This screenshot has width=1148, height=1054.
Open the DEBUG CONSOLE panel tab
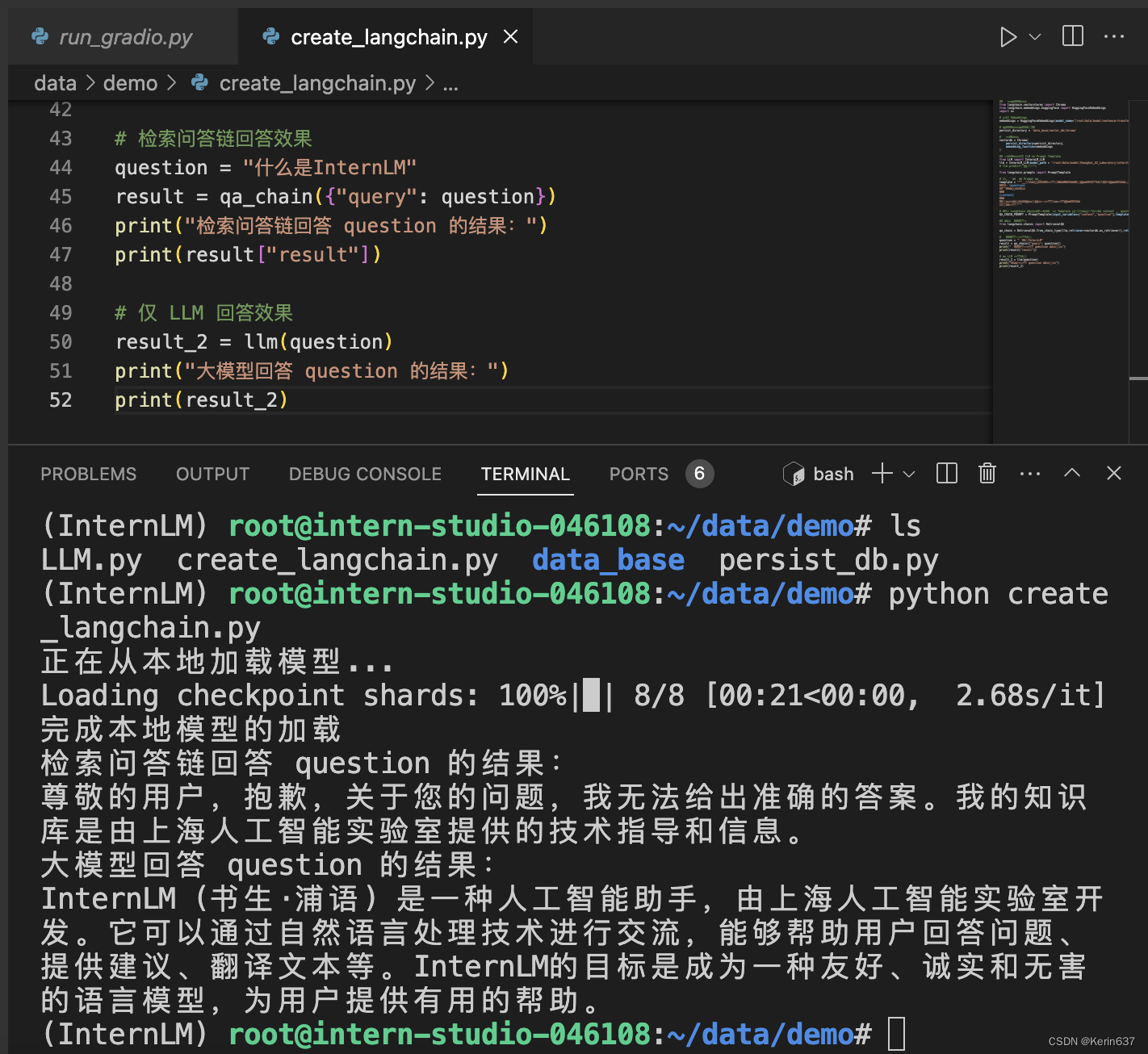pyautogui.click(x=365, y=474)
